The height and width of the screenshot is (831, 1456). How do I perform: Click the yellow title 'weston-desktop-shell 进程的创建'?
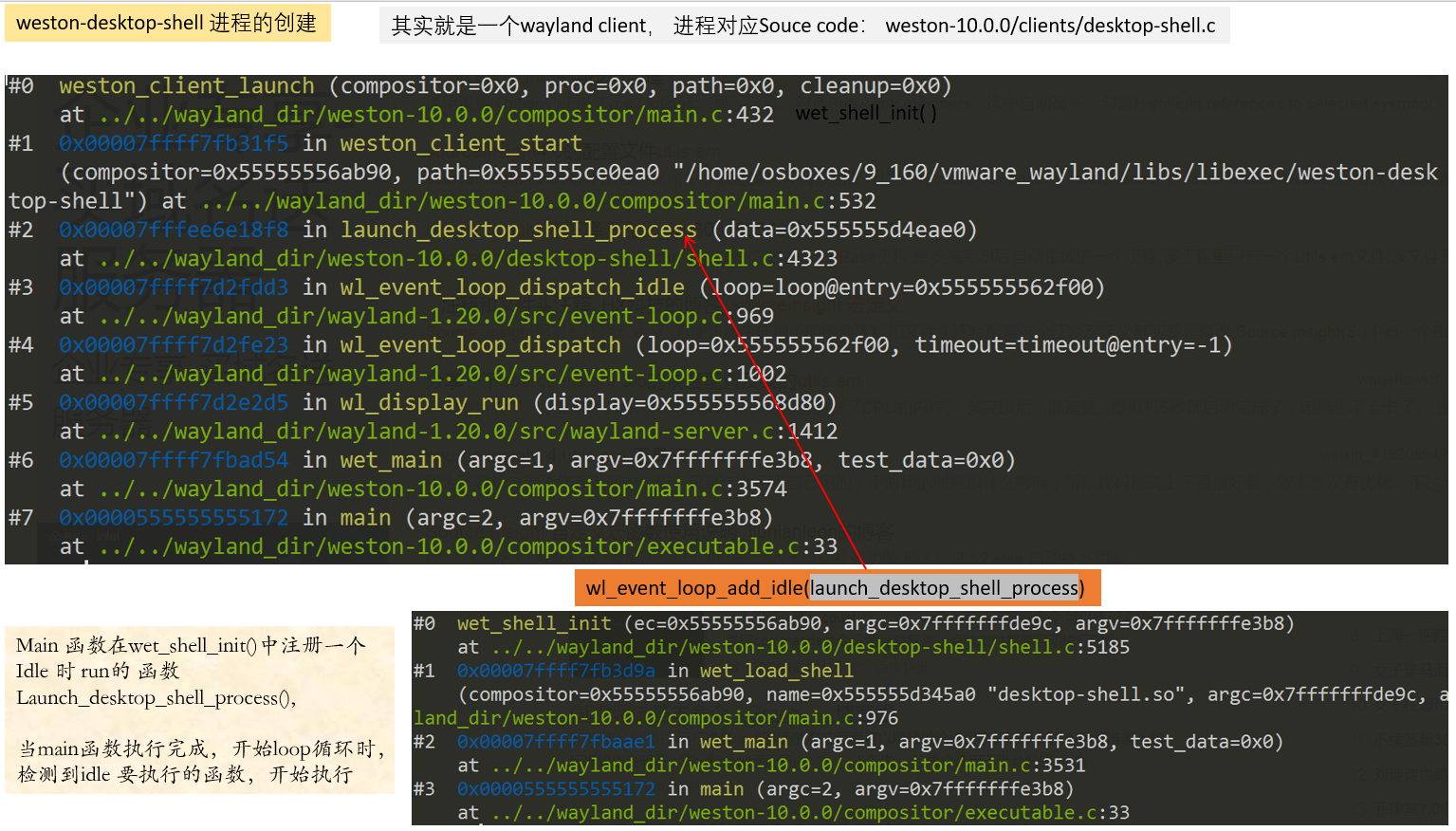click(x=167, y=23)
